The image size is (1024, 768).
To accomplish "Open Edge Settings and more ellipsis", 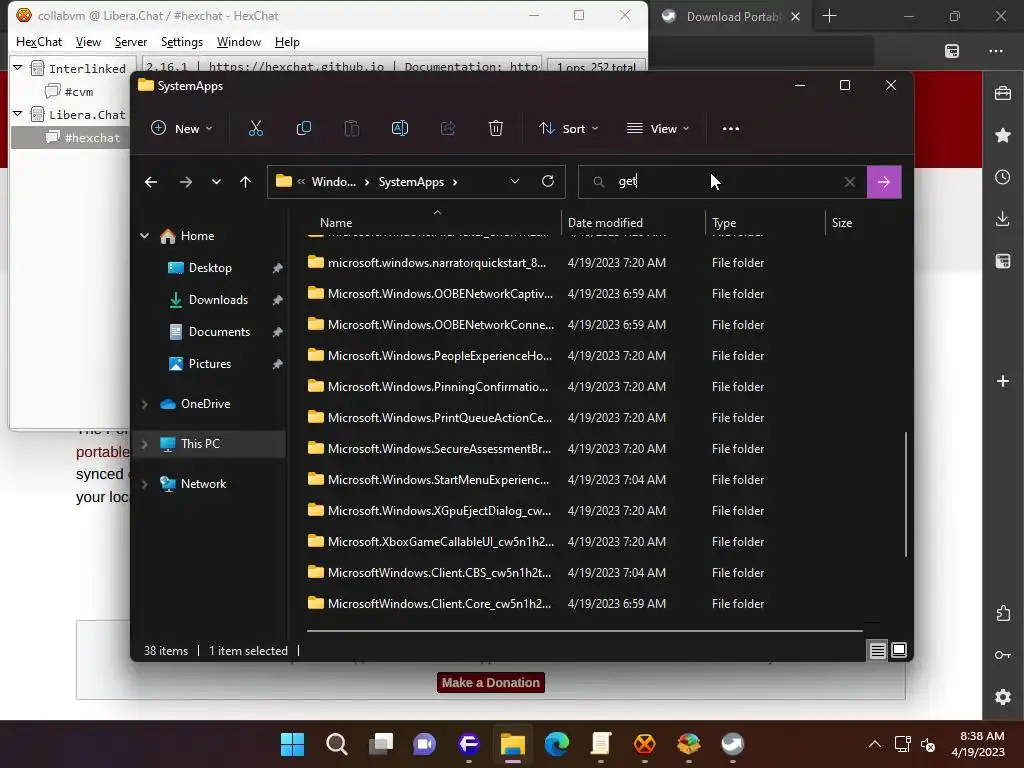I will 996,51.
